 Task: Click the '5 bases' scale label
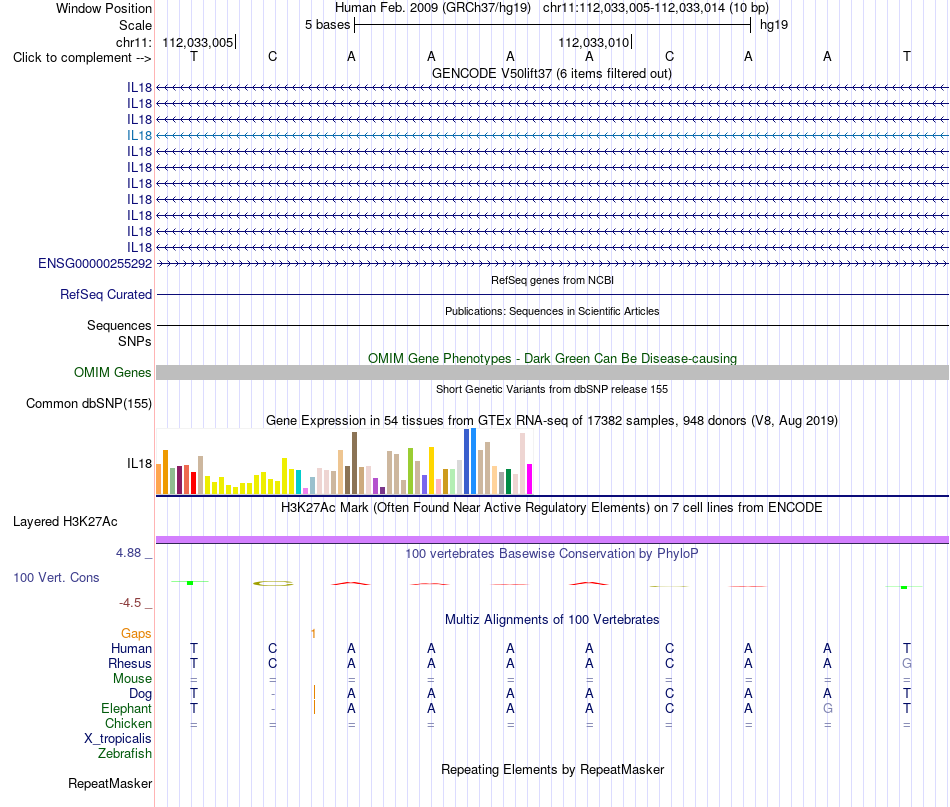pyautogui.click(x=327, y=25)
